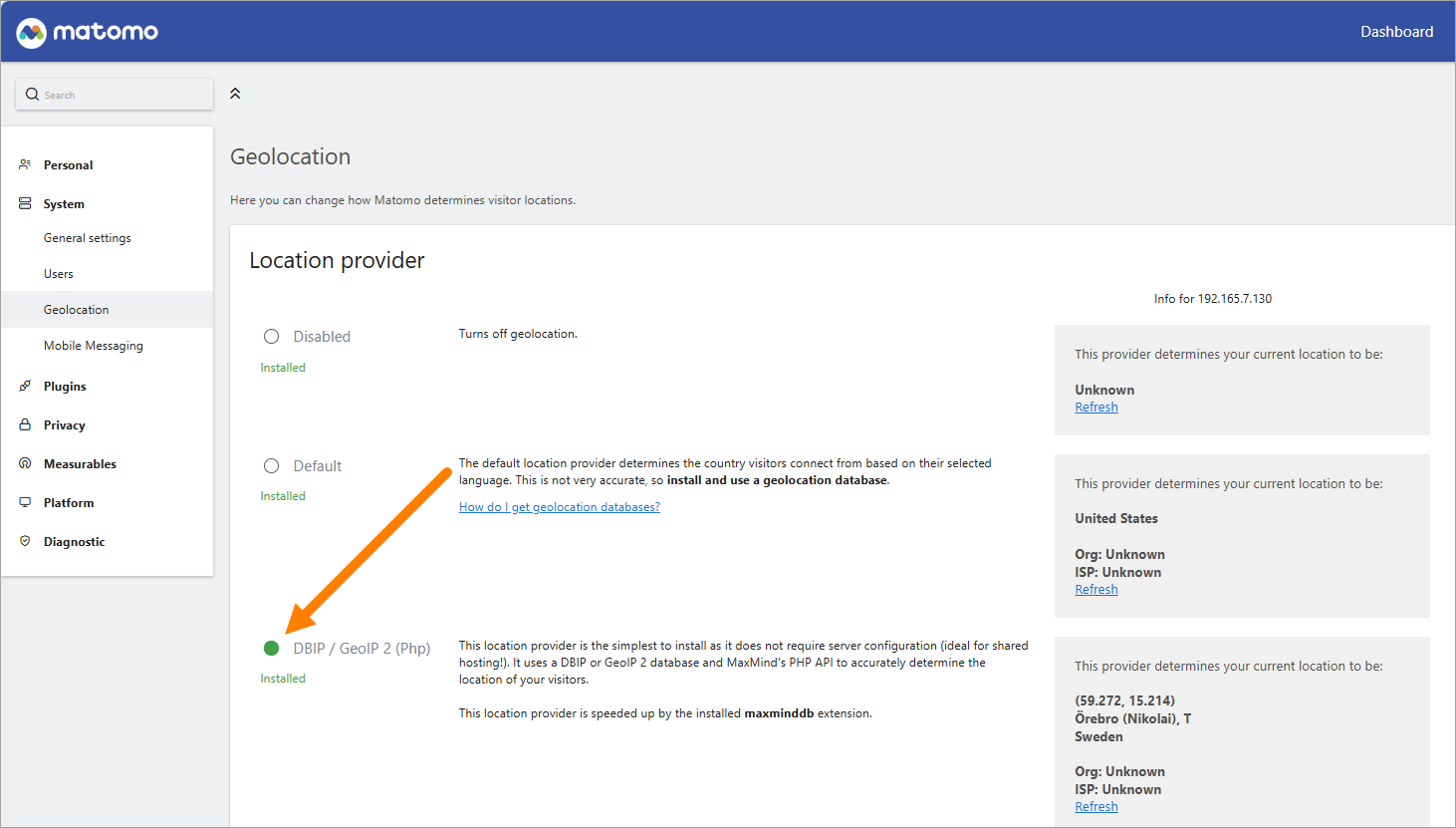
Task: Select the Disabled location provider
Action: tap(271, 337)
